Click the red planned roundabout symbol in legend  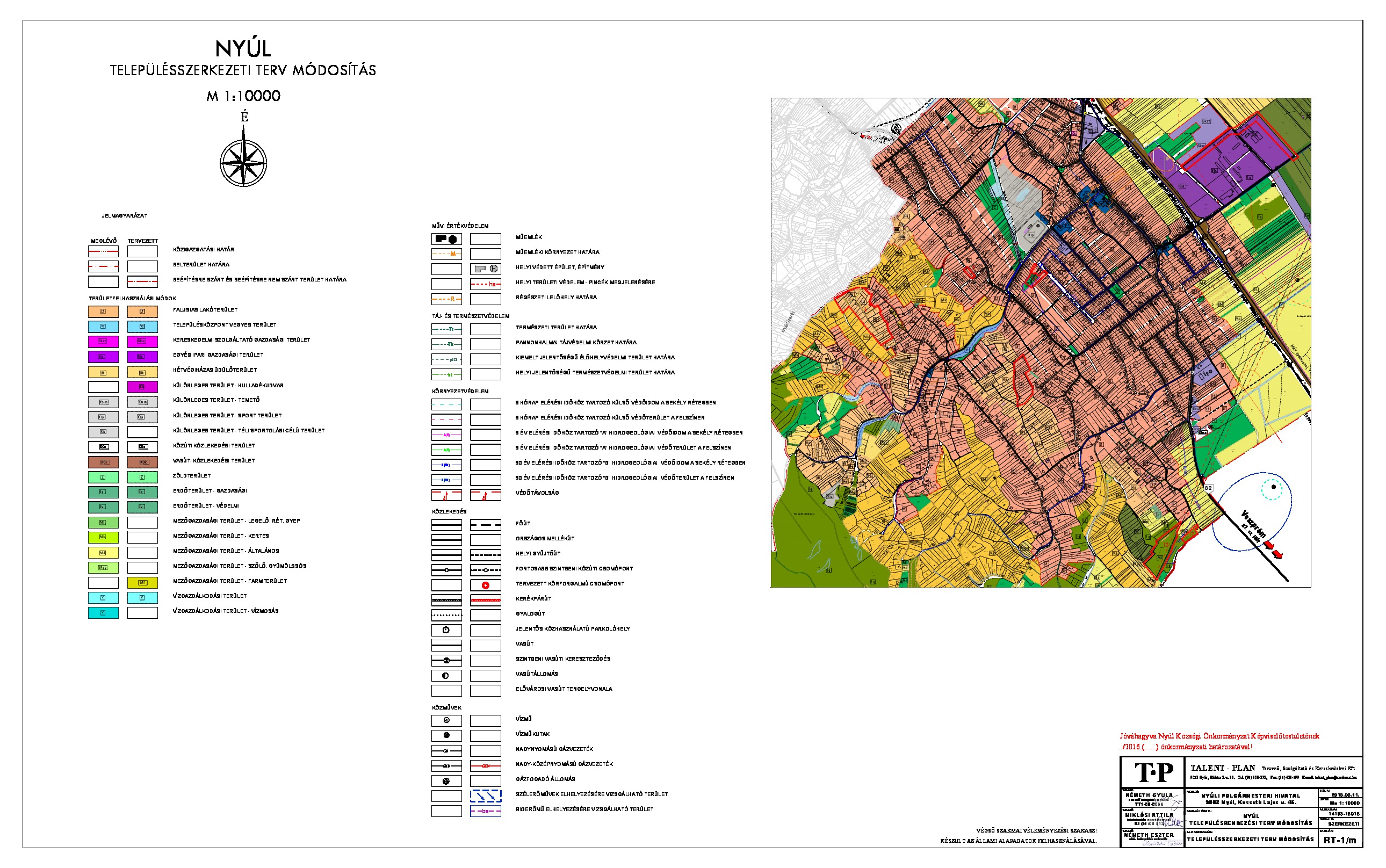click(x=485, y=585)
